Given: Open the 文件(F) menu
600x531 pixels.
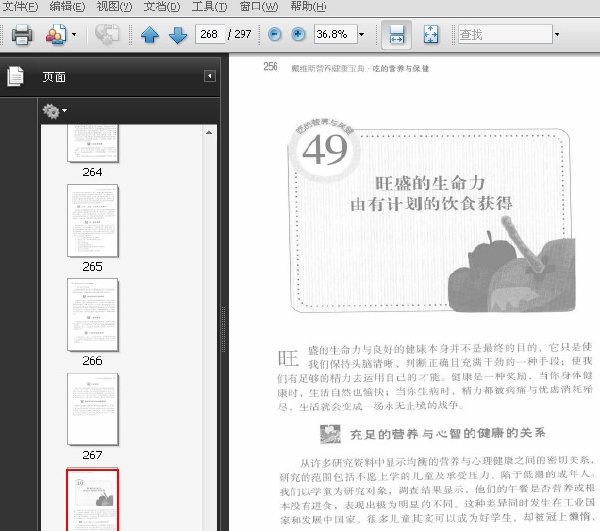Looking at the screenshot, I should tap(20, 7).
